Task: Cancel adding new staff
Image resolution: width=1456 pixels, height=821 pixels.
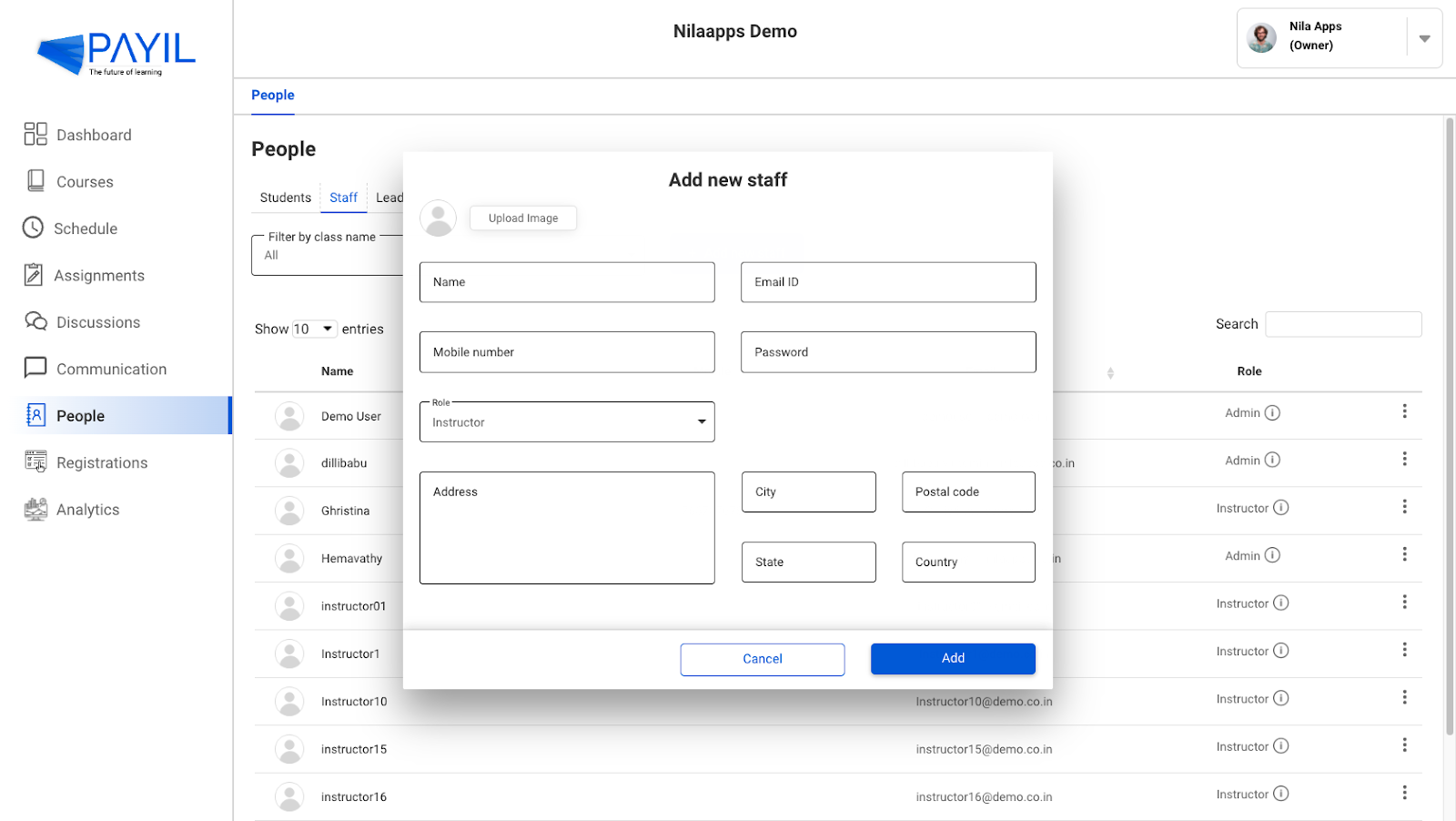Action: (x=763, y=659)
